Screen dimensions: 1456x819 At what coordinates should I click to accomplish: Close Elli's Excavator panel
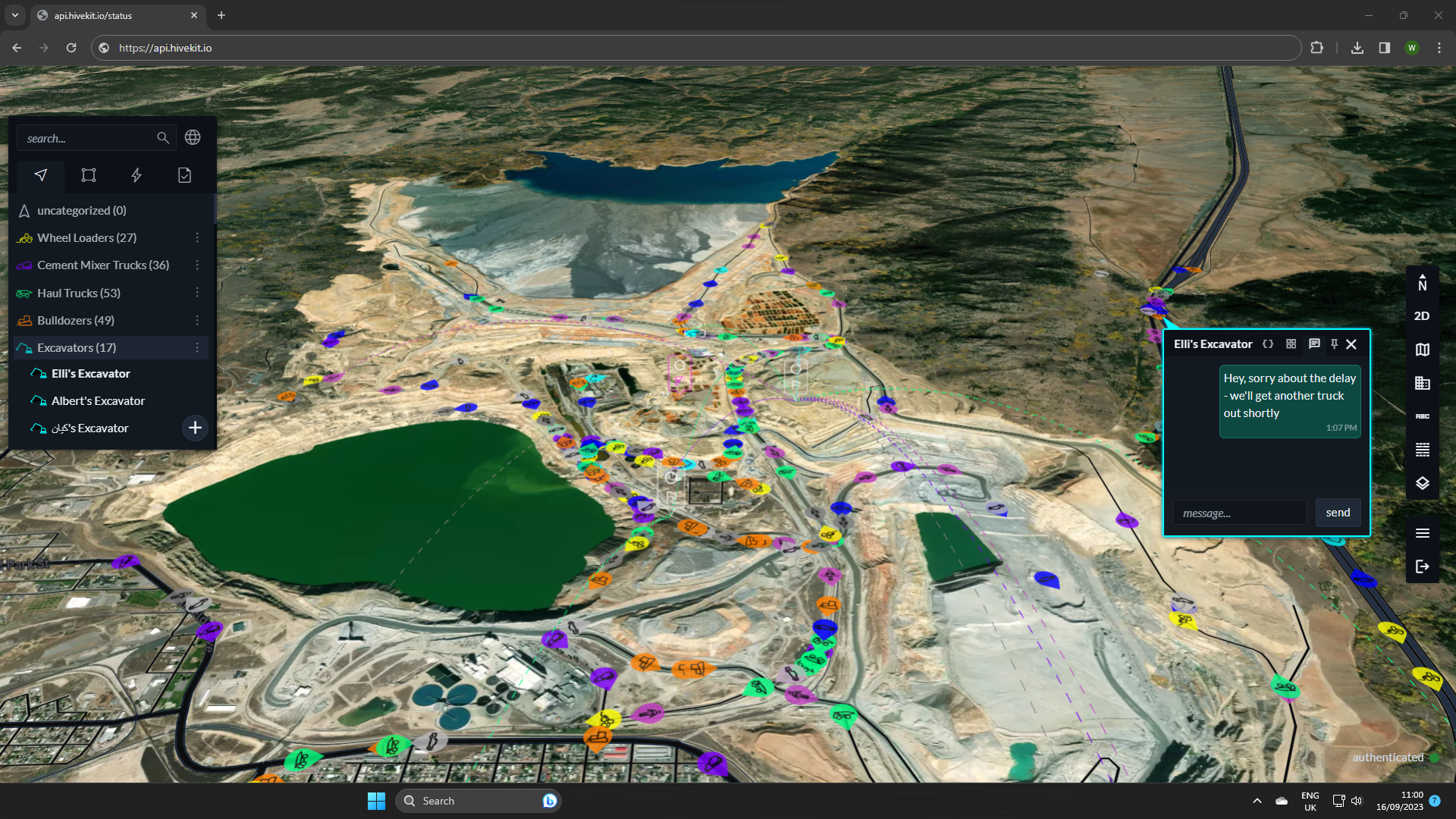1351,344
